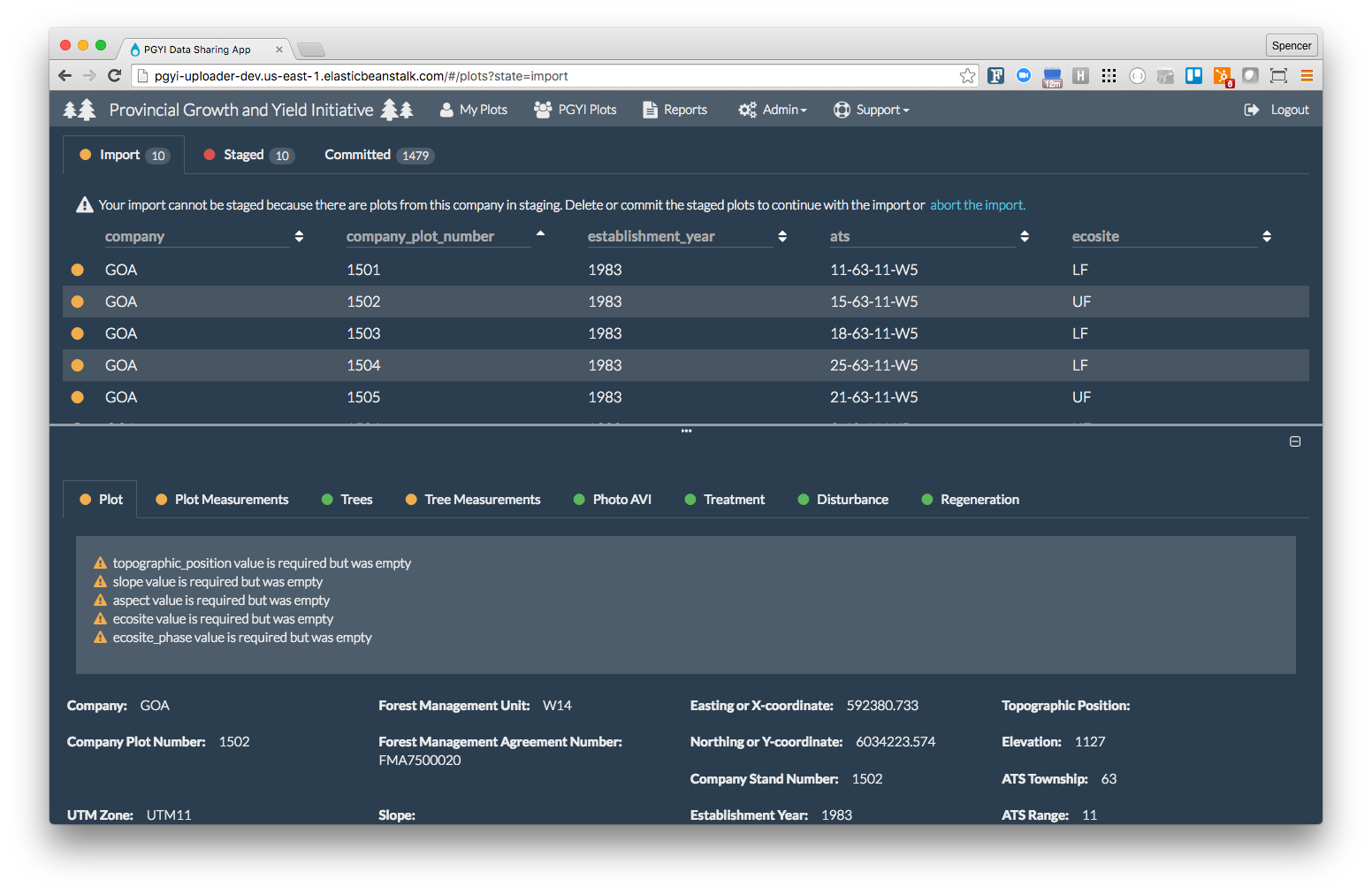Bookmark page with the star icon

(968, 76)
